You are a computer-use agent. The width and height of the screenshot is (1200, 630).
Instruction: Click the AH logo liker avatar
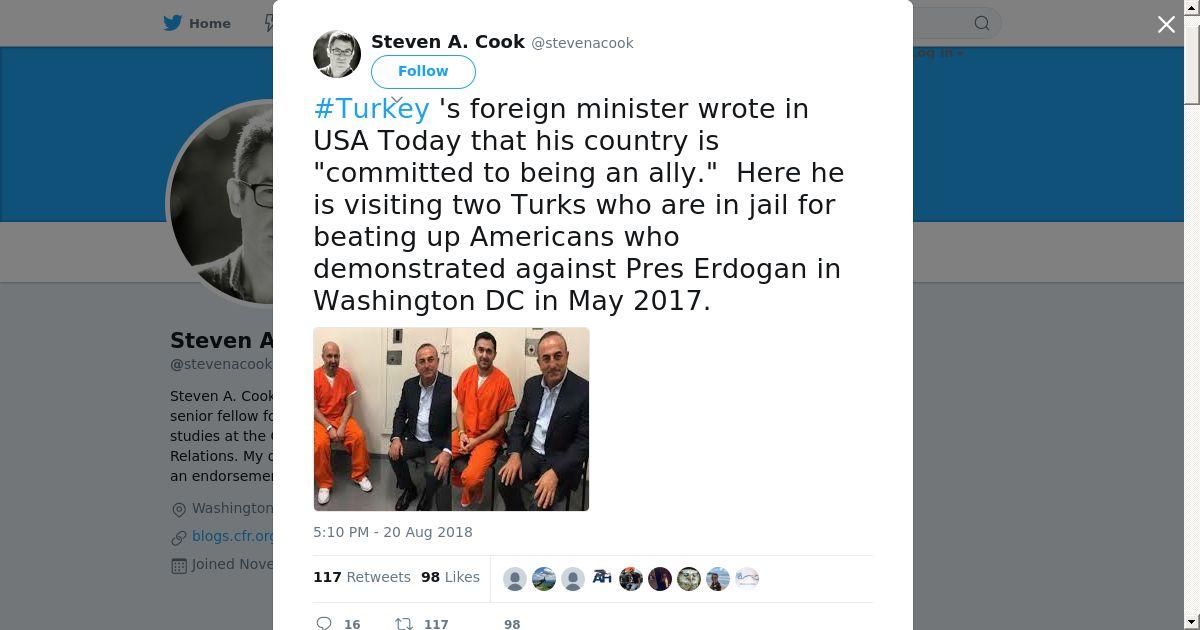[602, 578]
